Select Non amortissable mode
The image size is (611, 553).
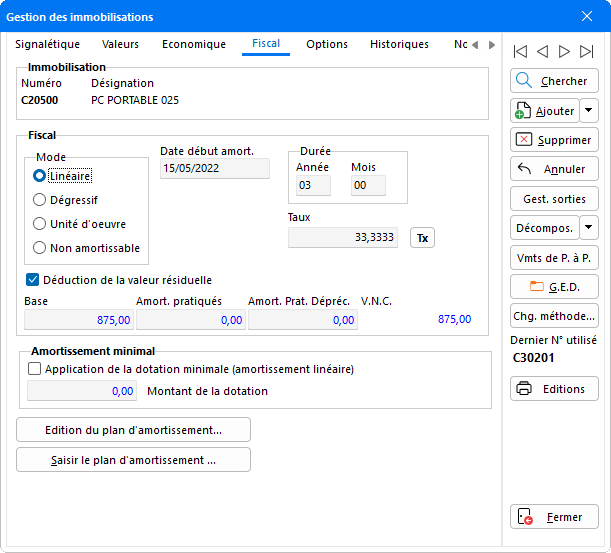(41, 248)
